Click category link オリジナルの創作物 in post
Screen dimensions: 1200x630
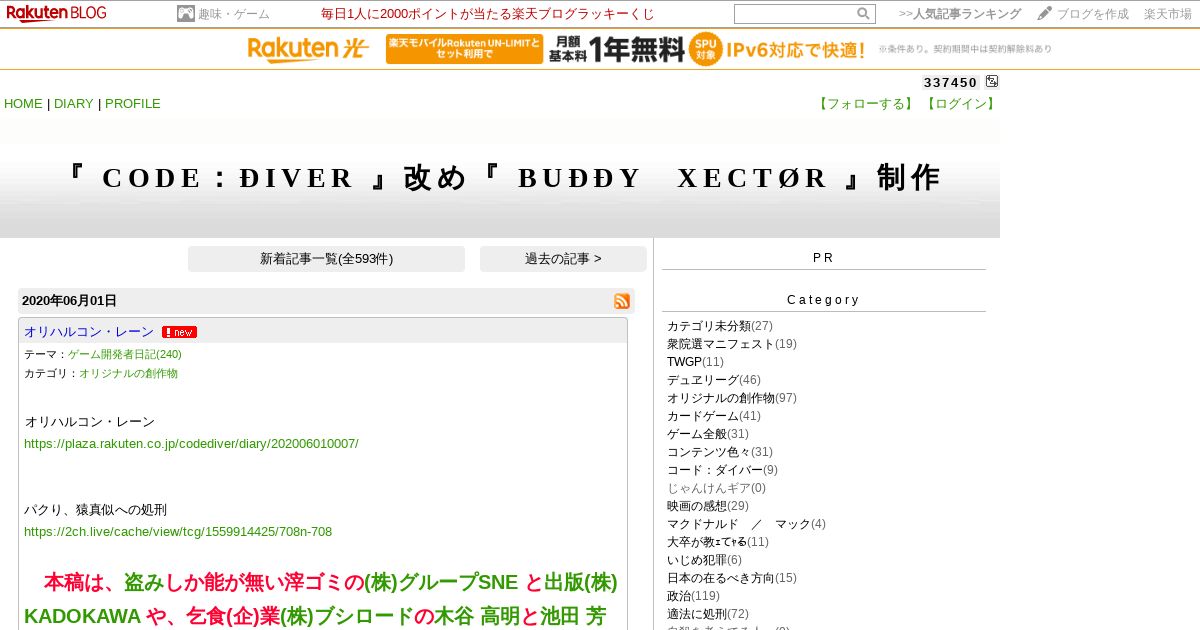coord(128,373)
